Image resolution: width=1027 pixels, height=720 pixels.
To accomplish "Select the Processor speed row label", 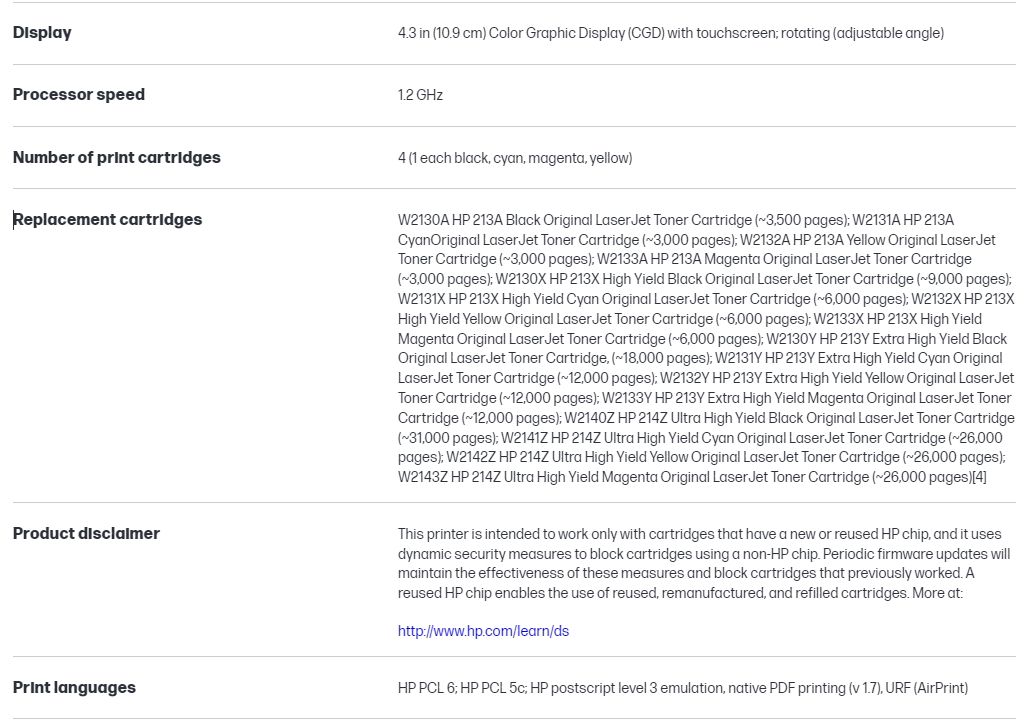I will 79,95.
